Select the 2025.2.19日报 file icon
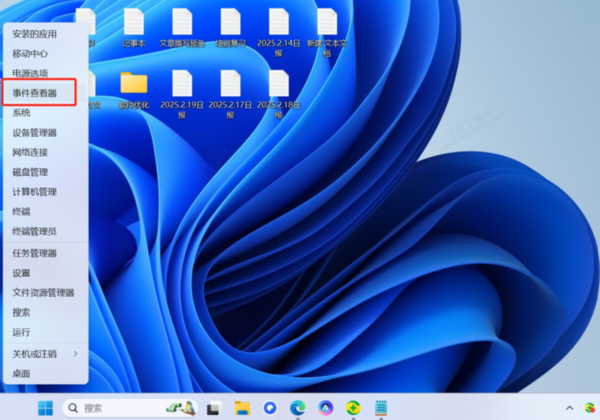 point(182,94)
